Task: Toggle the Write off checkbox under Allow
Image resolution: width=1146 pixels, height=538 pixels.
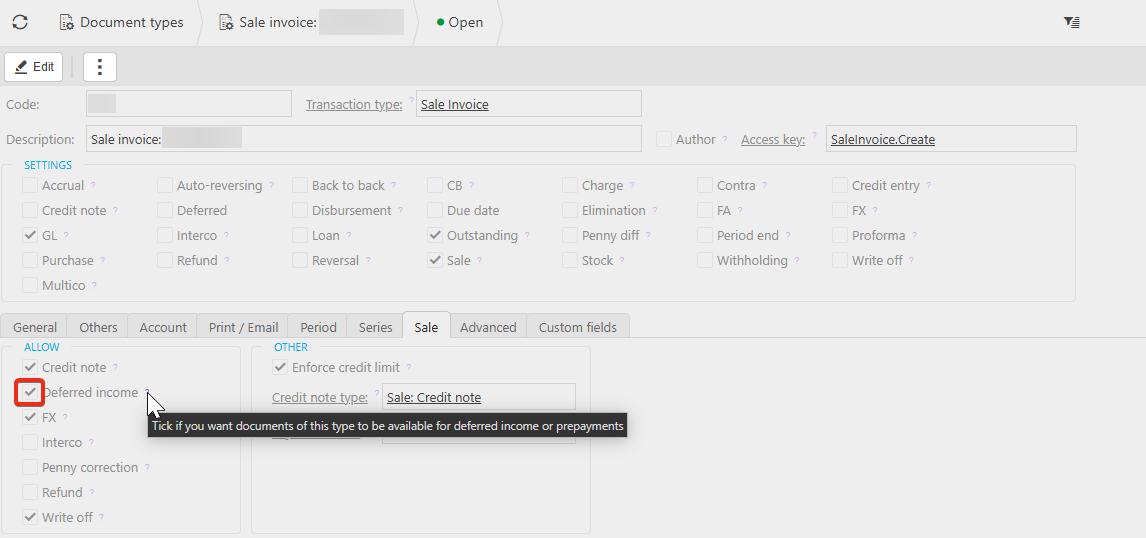Action: 30,517
